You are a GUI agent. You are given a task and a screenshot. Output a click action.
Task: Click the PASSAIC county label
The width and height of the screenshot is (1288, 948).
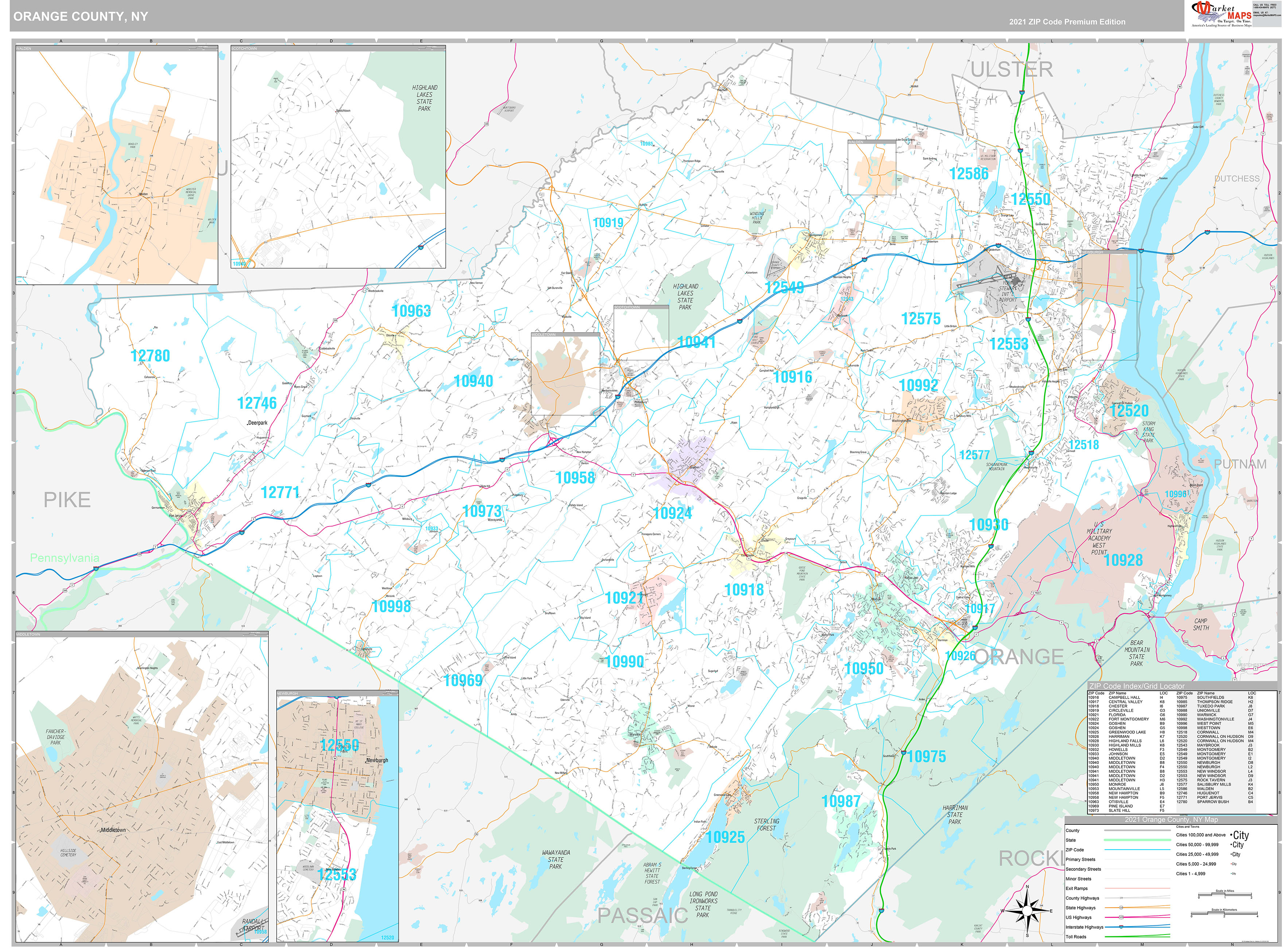tap(643, 916)
